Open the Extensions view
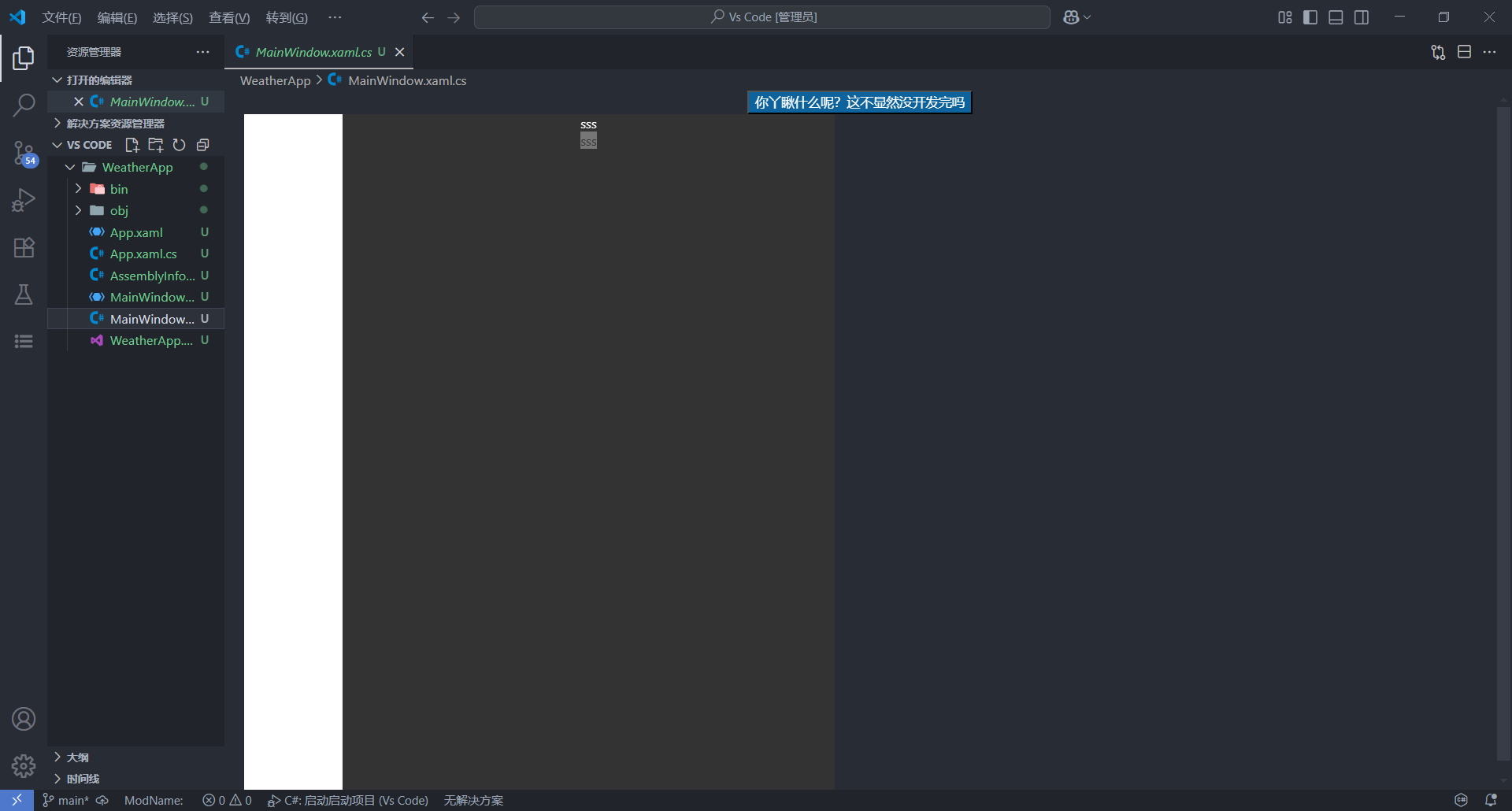This screenshot has height=811, width=1512. (x=24, y=247)
